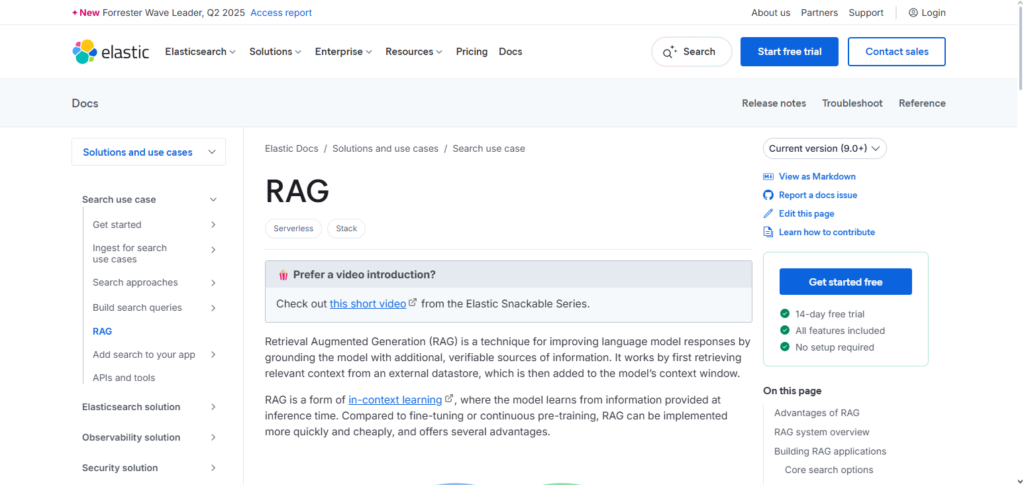1024x485 pixels.
Task: Click the Report a docs issue link text
Action: click(818, 195)
